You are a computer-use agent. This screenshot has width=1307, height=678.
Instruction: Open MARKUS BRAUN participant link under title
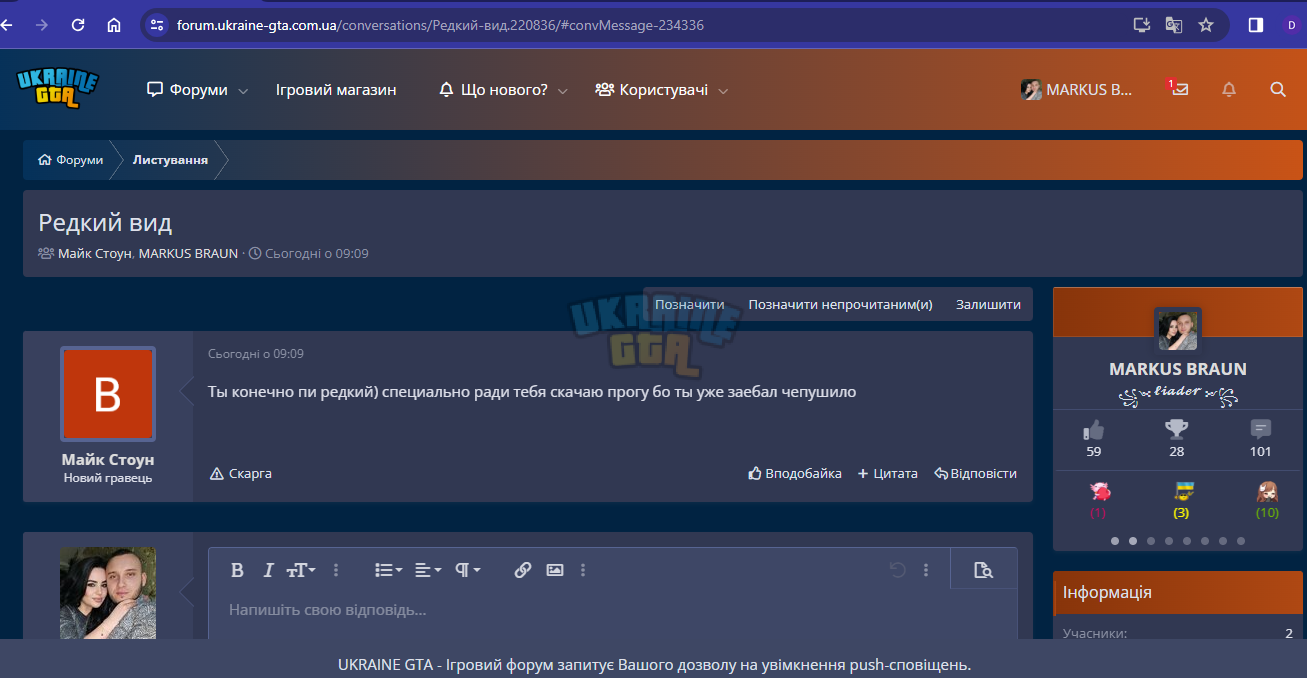click(188, 254)
